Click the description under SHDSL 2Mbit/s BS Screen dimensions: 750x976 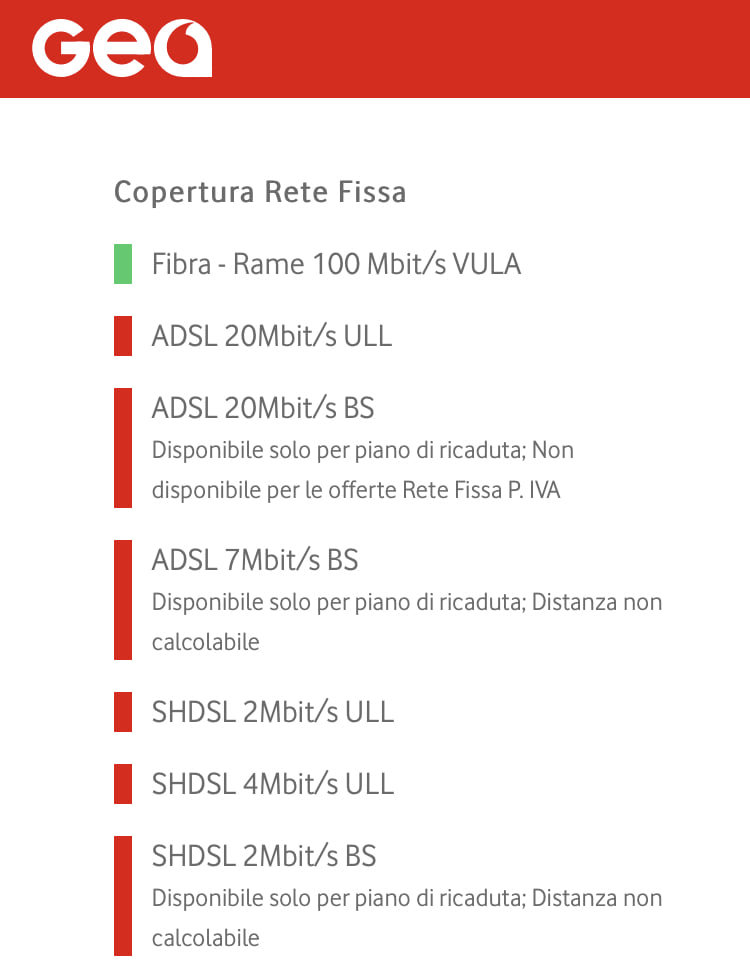tap(406, 918)
